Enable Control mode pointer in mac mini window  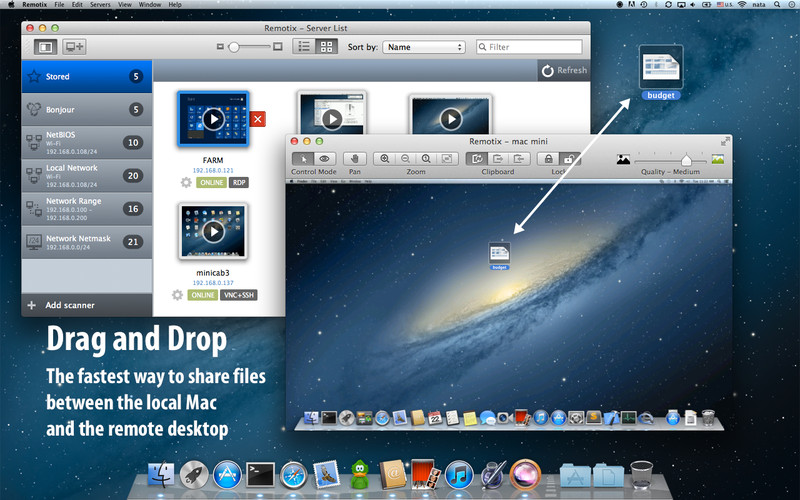tap(303, 159)
